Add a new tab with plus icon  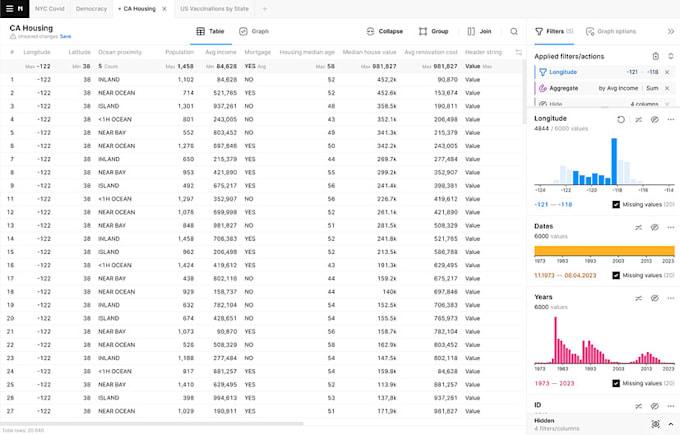[265, 9]
